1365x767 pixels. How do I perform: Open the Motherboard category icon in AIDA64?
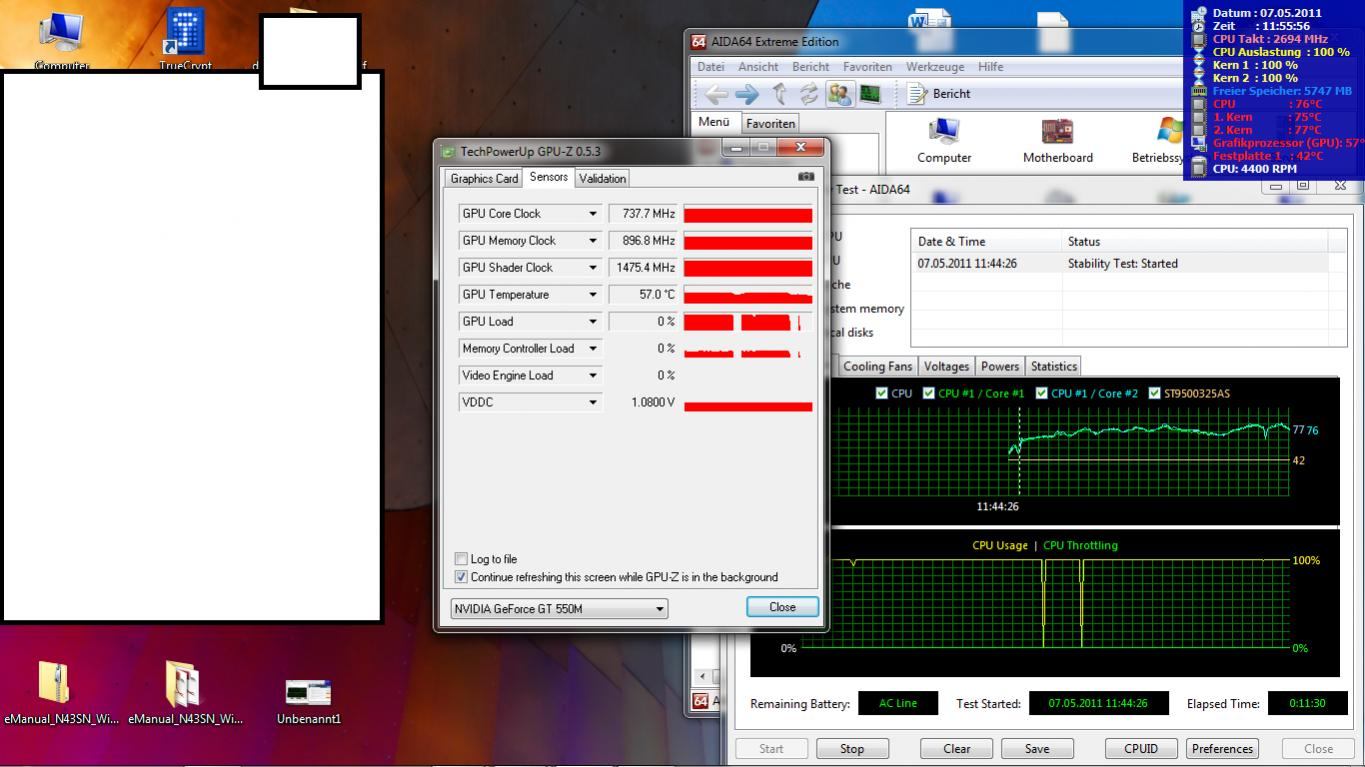[x=1057, y=131]
